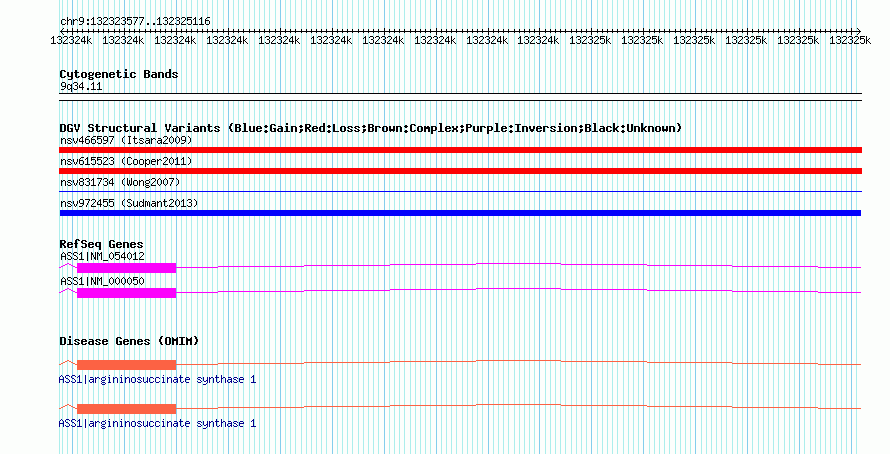The image size is (890, 454).
Task: Open the ASS1|NM_000050 transcript label
Action: pos(102,281)
